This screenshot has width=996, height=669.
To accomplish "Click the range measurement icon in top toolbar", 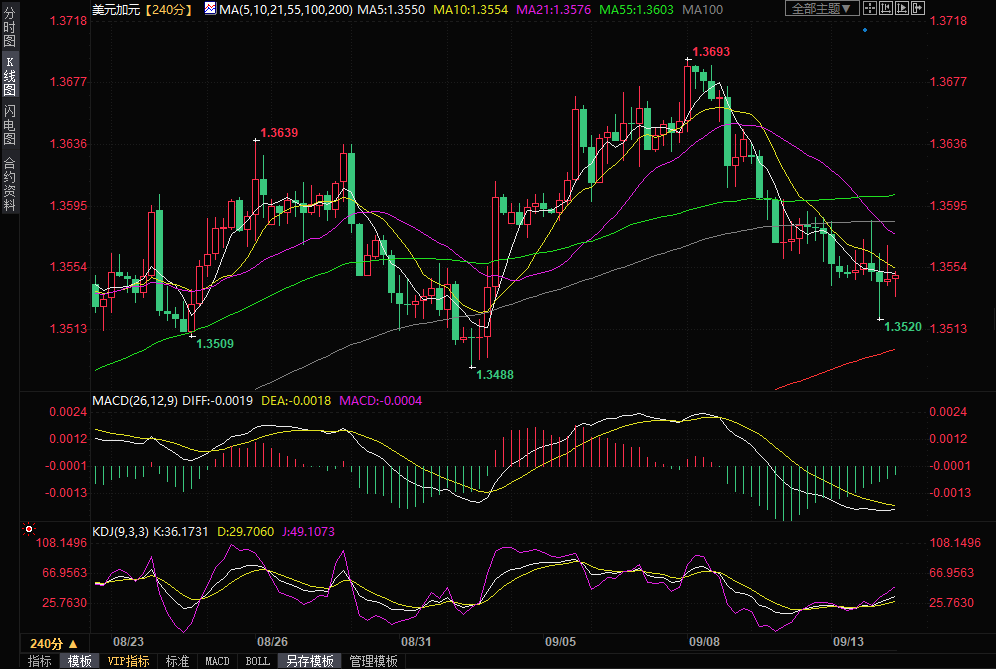I will 885,9.
